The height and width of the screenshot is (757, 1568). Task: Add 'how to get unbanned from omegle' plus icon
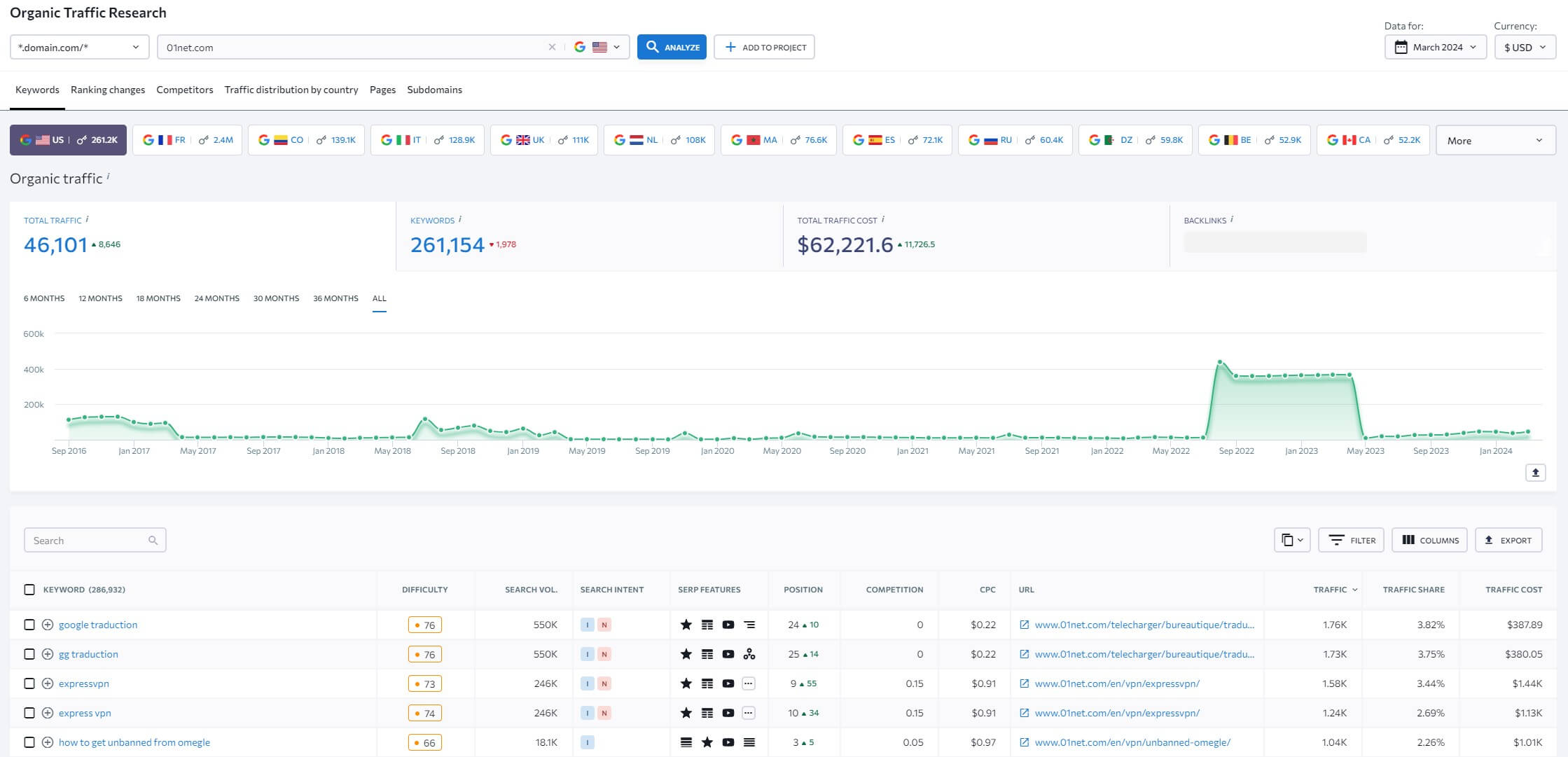(x=48, y=742)
